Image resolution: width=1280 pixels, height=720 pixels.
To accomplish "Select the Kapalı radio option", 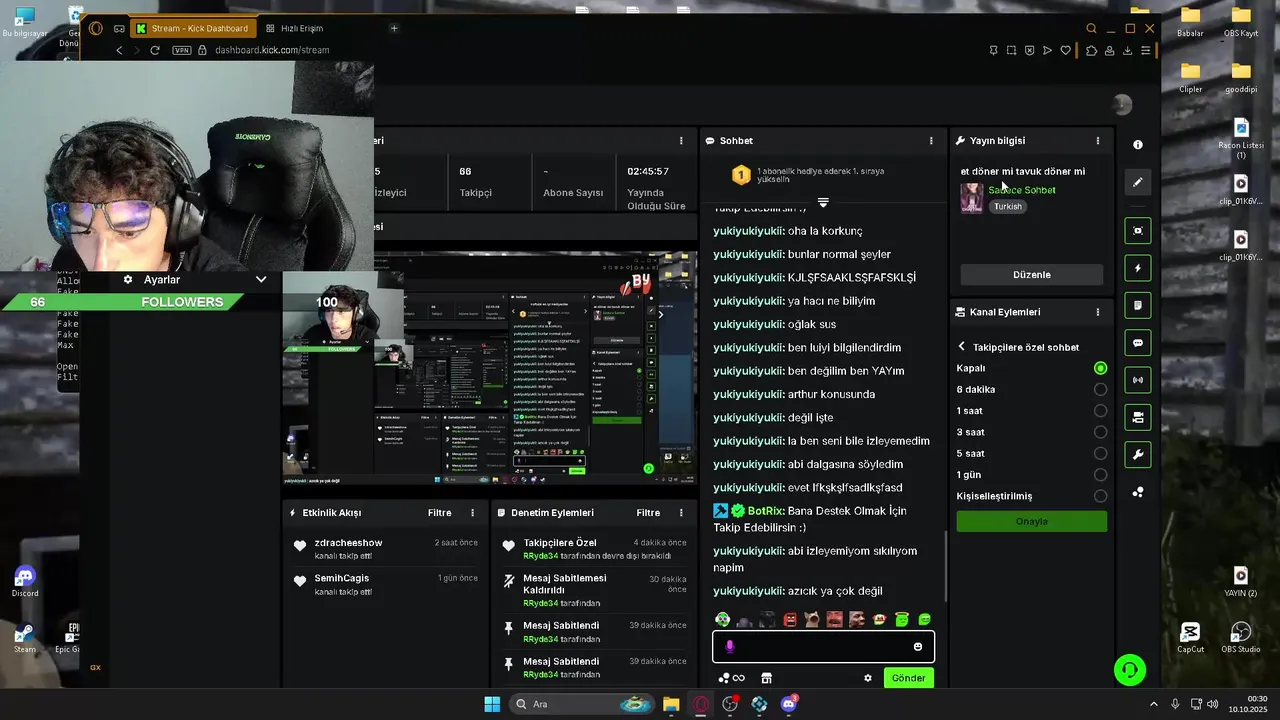I will (1100, 368).
